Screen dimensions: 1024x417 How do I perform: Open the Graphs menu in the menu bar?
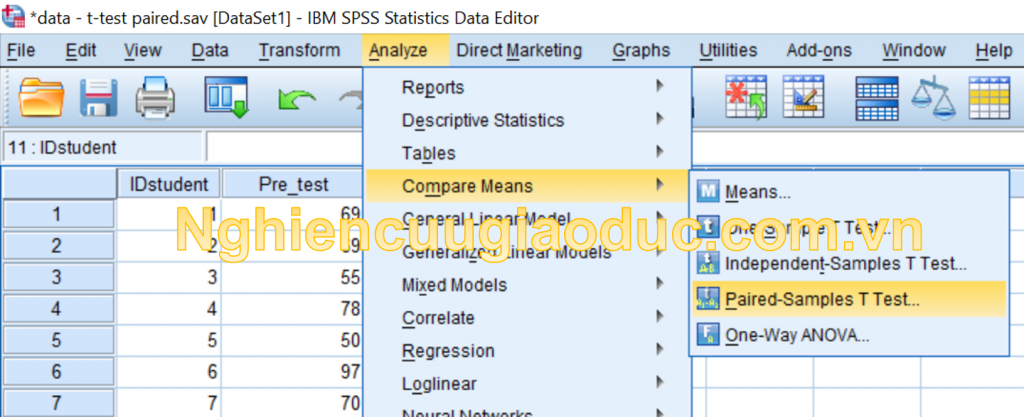point(641,50)
